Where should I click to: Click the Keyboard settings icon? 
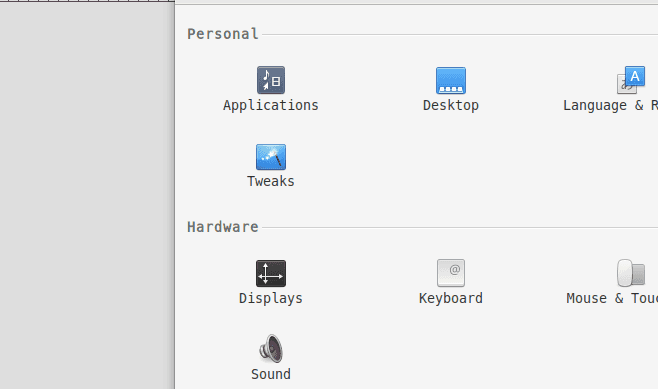(451, 273)
